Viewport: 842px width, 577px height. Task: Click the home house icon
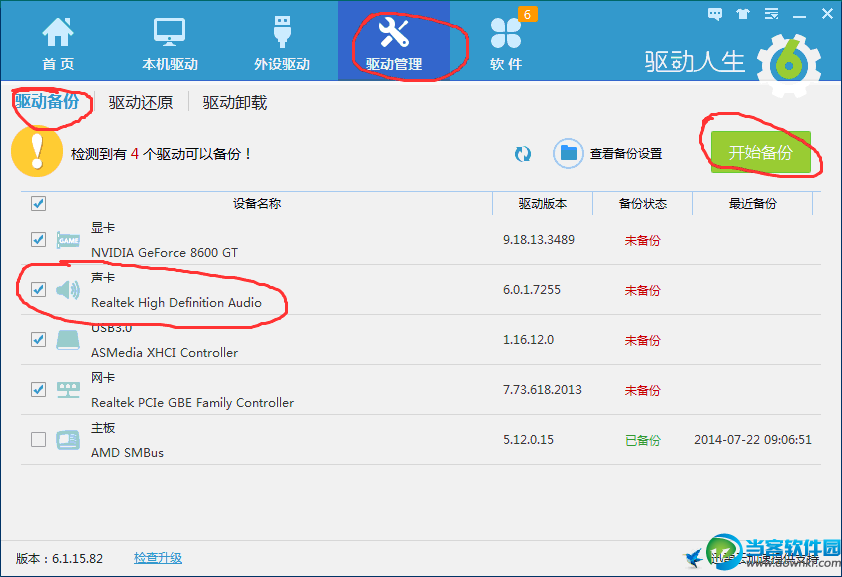(58, 32)
